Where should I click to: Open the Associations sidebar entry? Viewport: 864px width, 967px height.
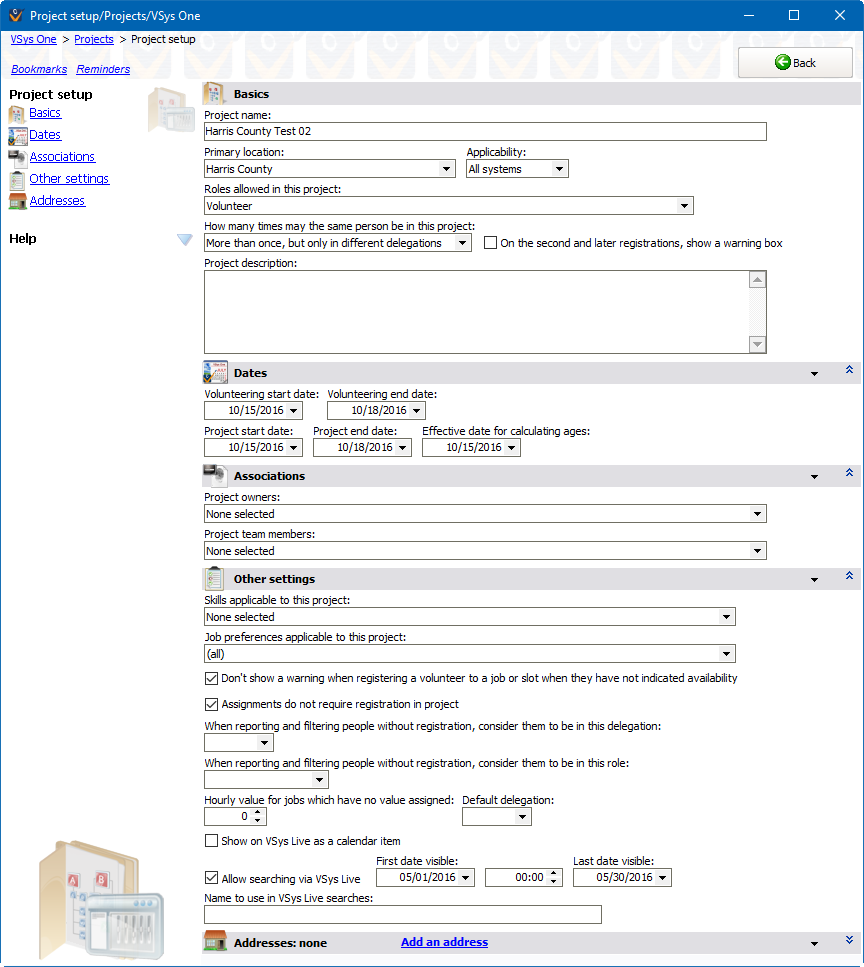[62, 156]
